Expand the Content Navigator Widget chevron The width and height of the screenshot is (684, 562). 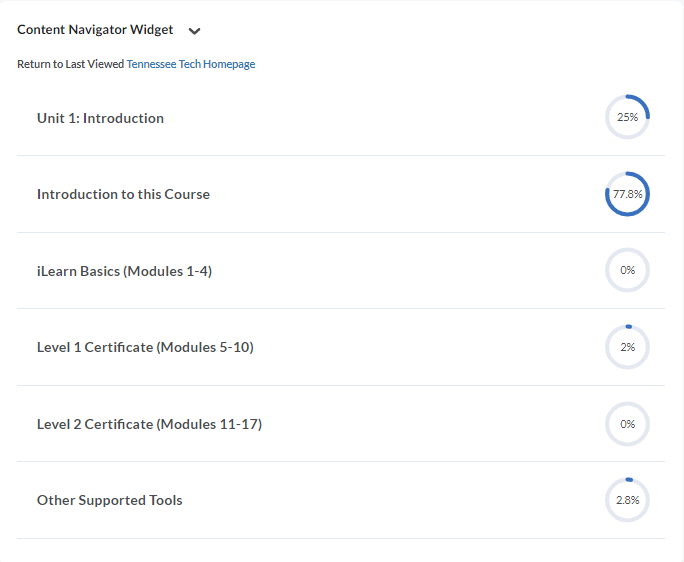tap(194, 31)
